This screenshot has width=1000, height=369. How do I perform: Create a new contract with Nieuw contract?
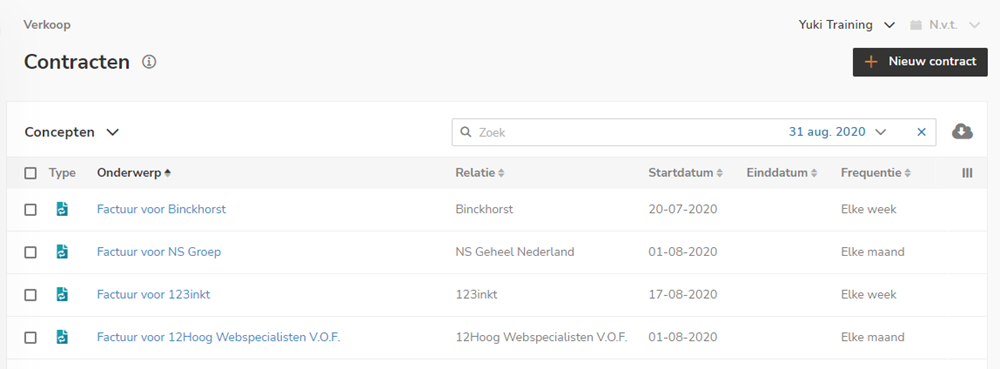point(920,62)
